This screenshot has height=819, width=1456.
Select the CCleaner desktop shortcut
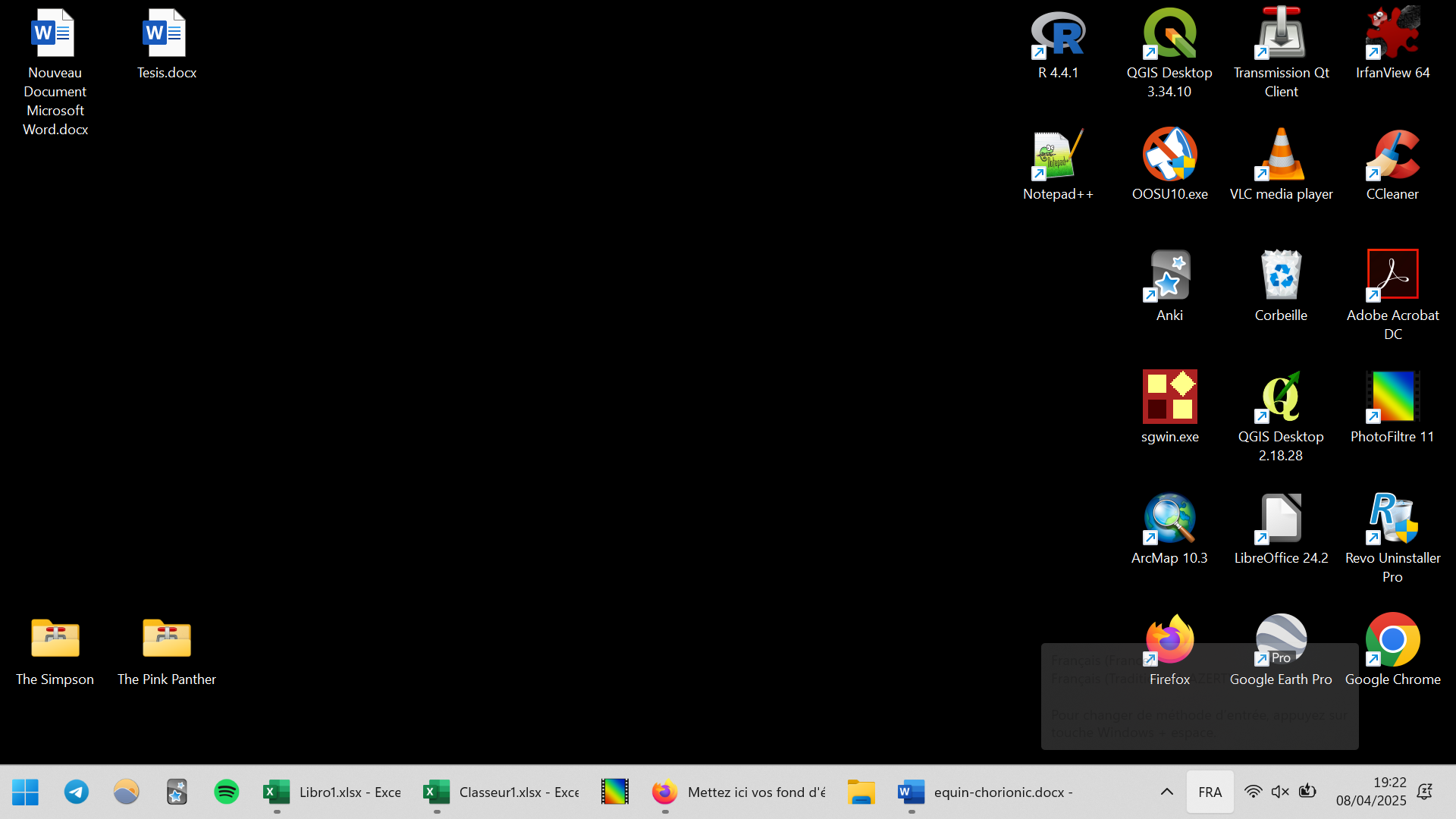click(x=1392, y=165)
